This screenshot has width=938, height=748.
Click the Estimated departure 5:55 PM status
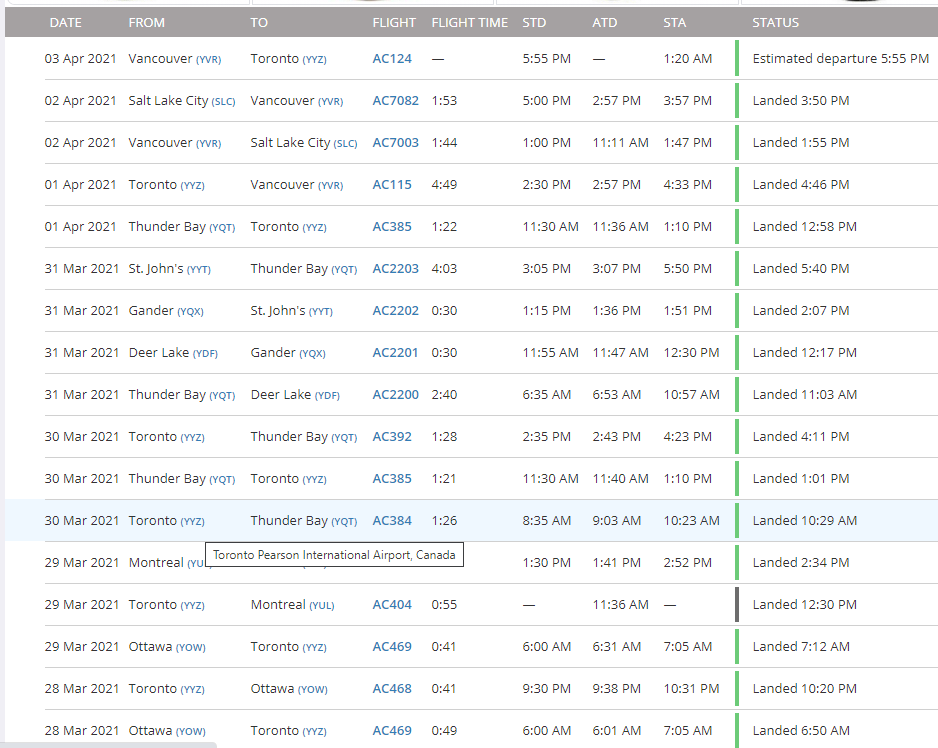point(840,59)
